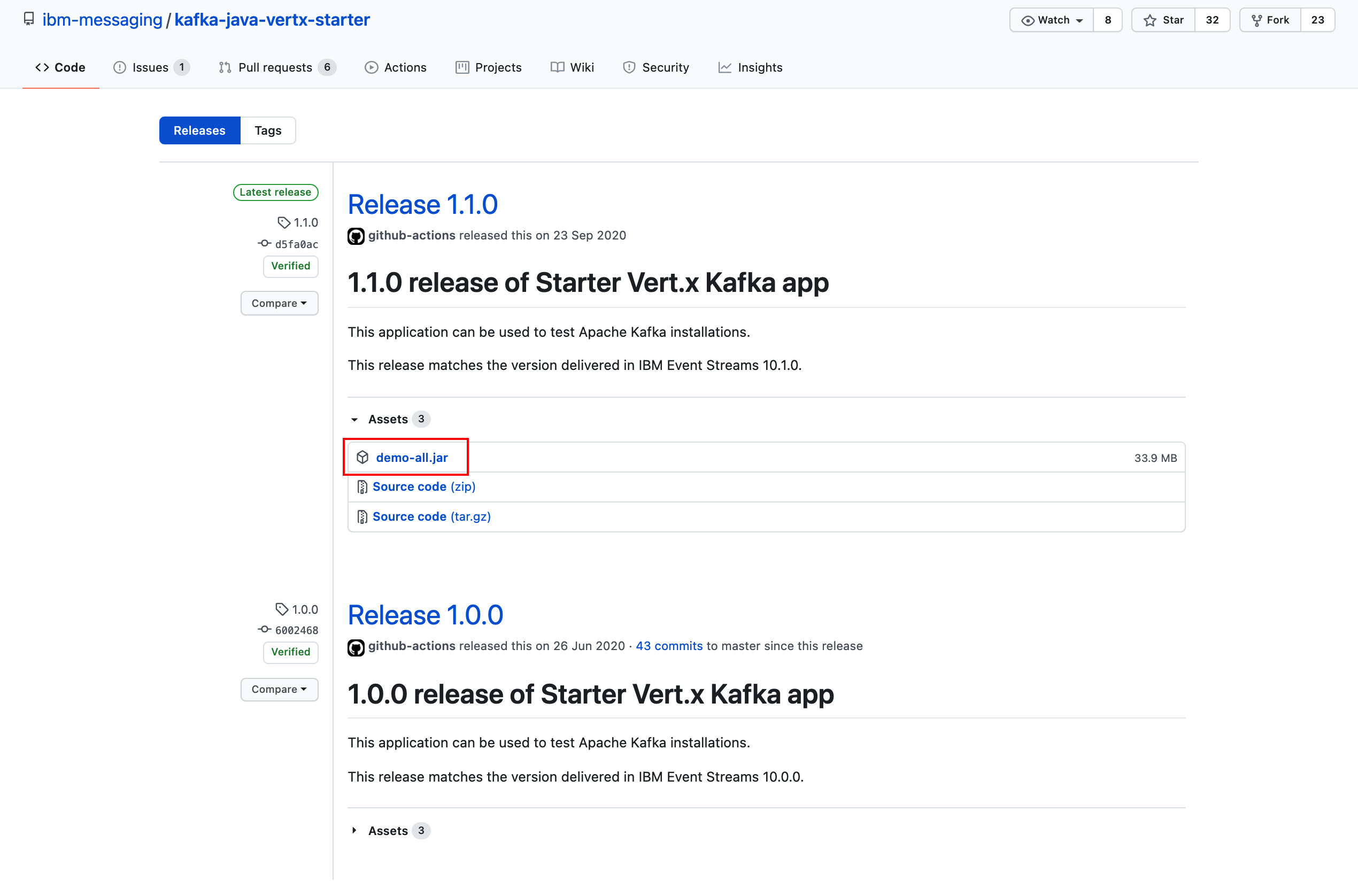This screenshot has height=896, width=1358.
Task: Click the Verified badge for release 1.0.0
Action: [290, 652]
